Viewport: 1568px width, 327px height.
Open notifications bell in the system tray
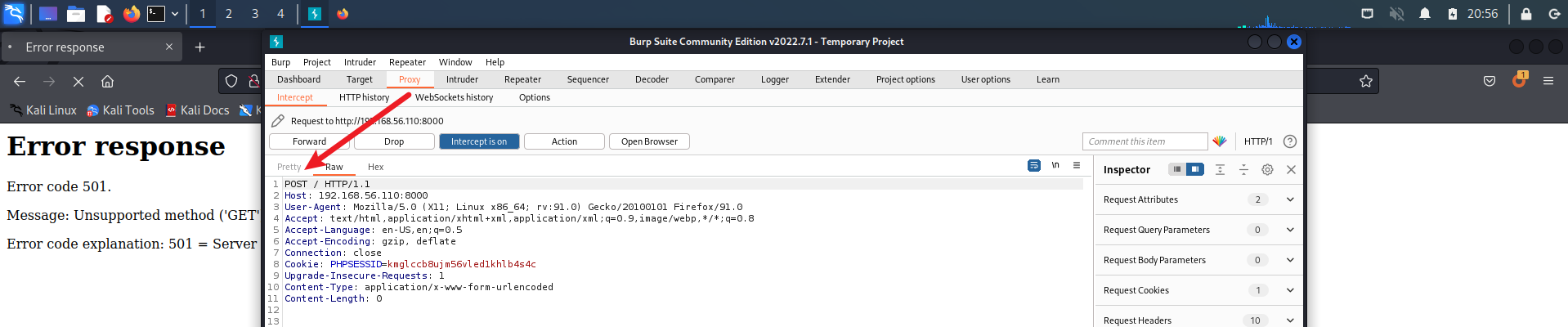pos(1425,14)
